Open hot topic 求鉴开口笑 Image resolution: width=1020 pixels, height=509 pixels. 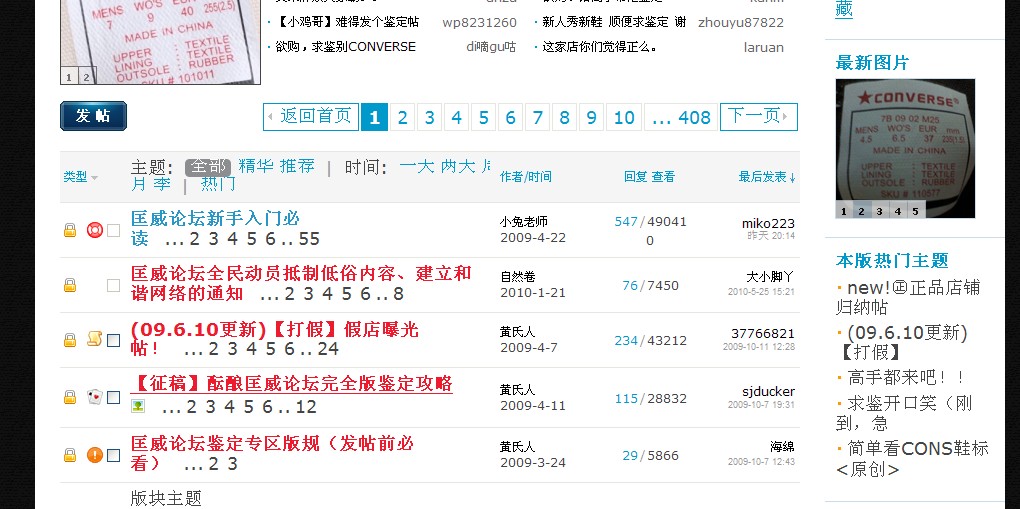904,413
